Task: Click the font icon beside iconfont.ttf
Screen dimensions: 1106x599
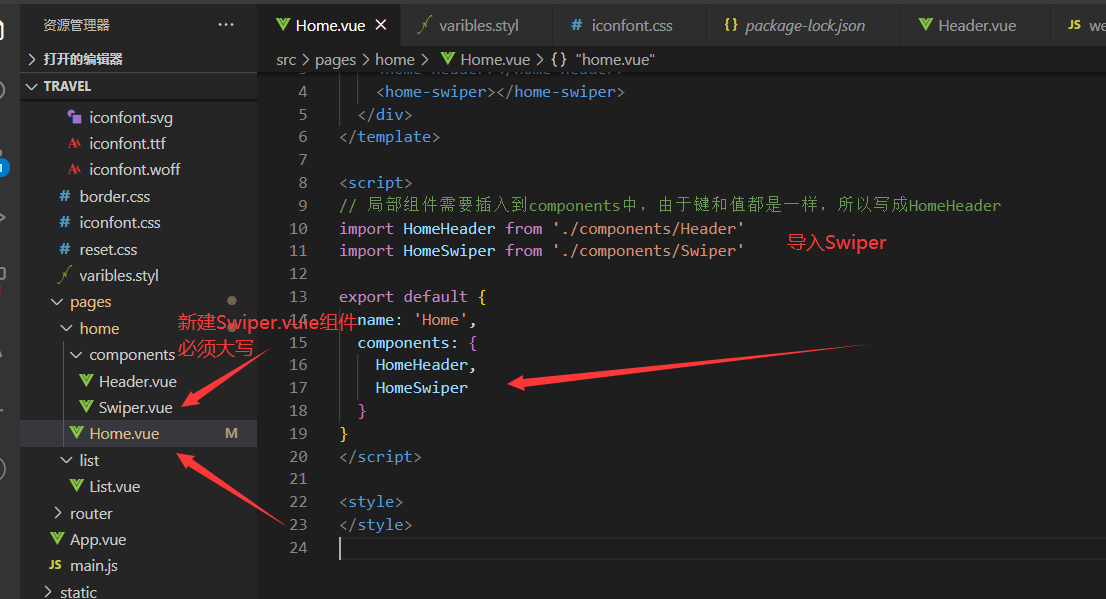Action: click(74, 143)
